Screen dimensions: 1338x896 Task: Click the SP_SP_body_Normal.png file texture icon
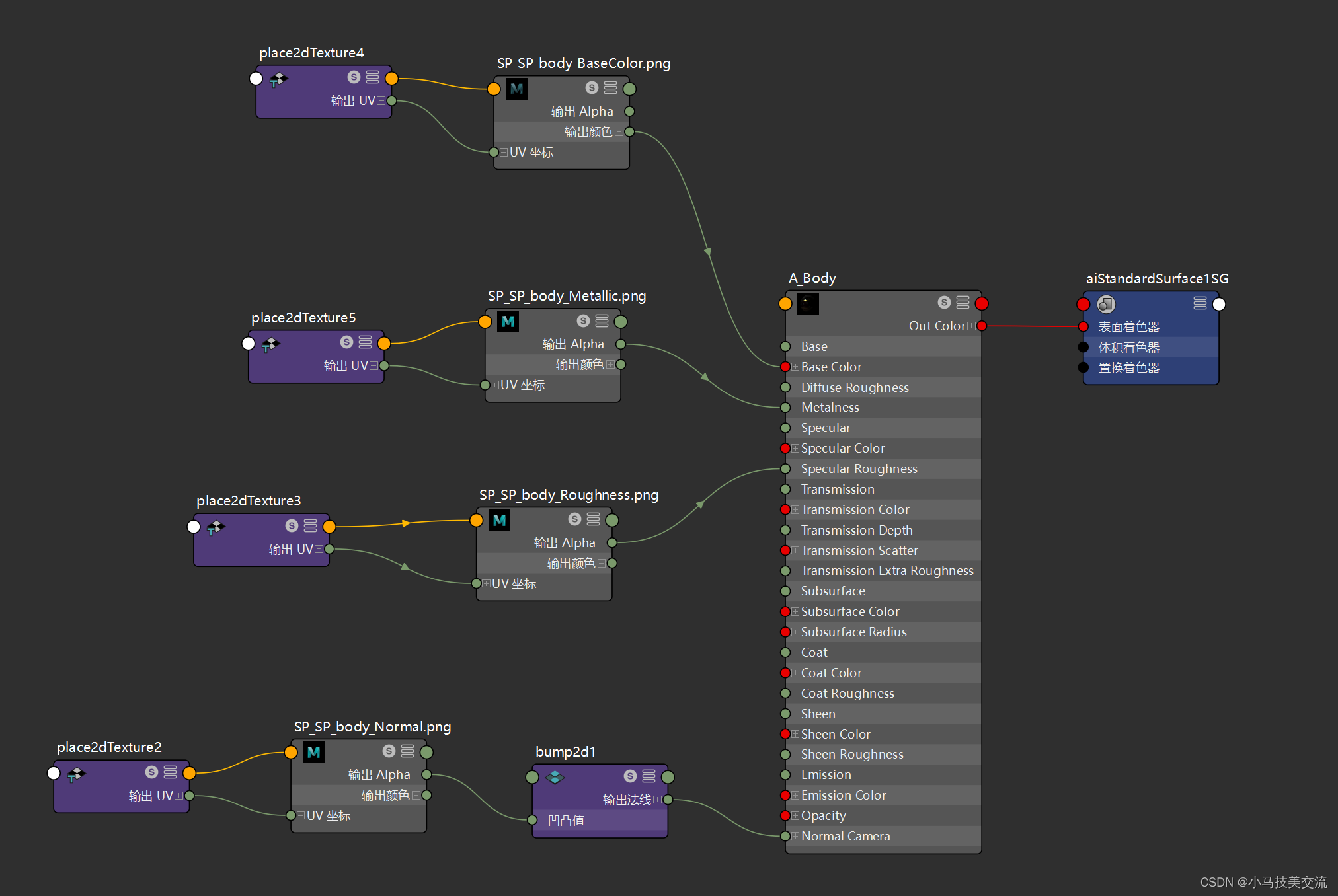pyautogui.click(x=314, y=752)
